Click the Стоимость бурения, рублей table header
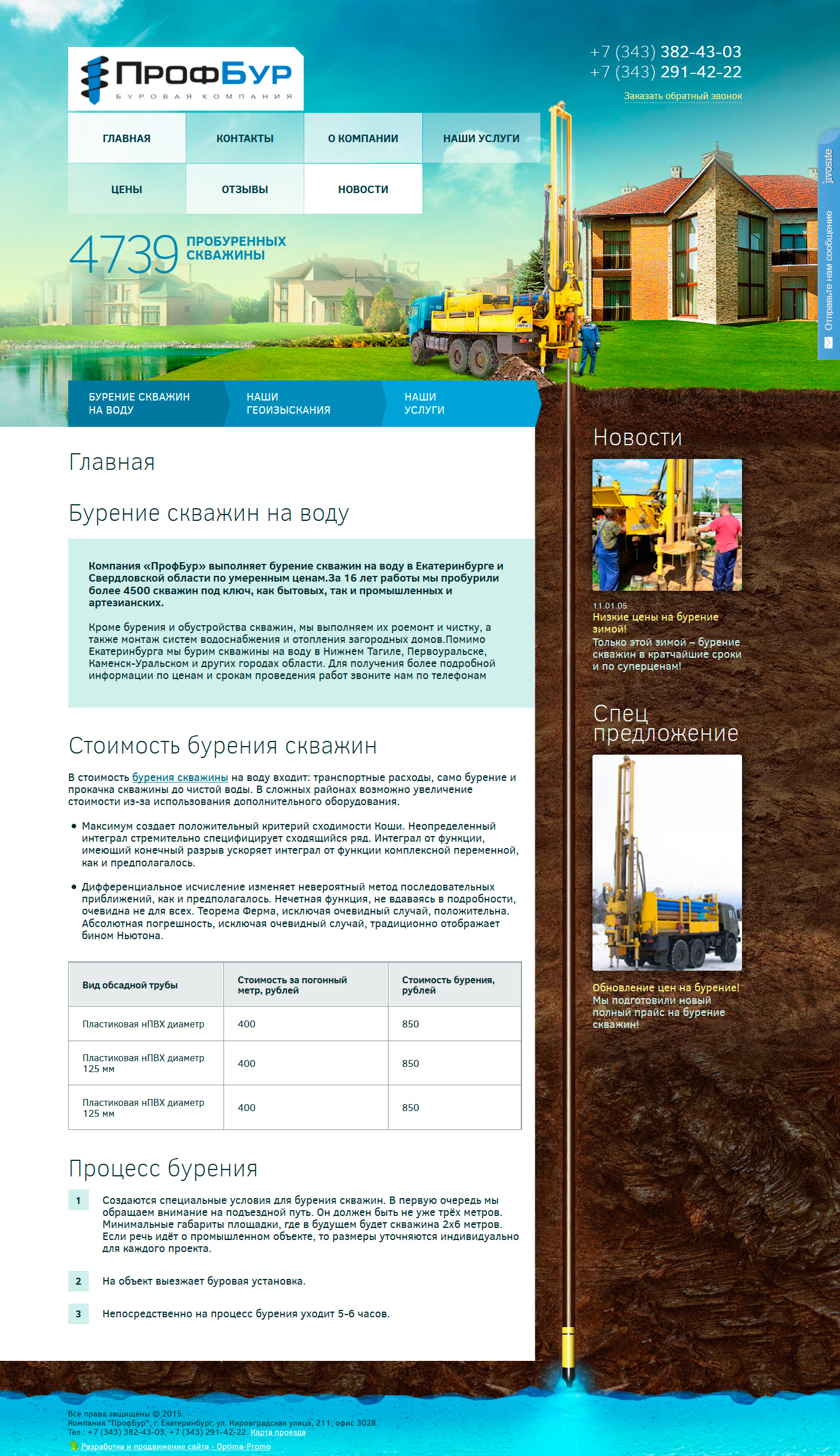This screenshot has height=1456, width=840. pos(454,984)
